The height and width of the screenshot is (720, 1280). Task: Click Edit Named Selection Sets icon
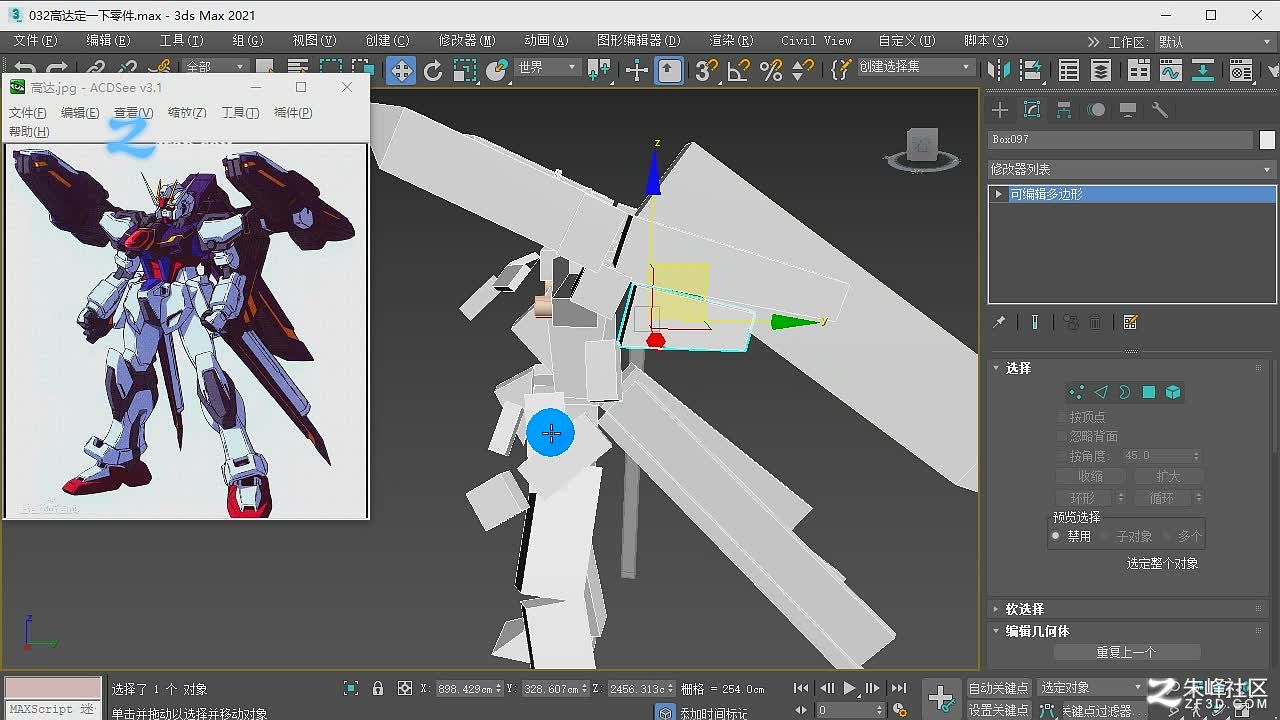click(842, 70)
